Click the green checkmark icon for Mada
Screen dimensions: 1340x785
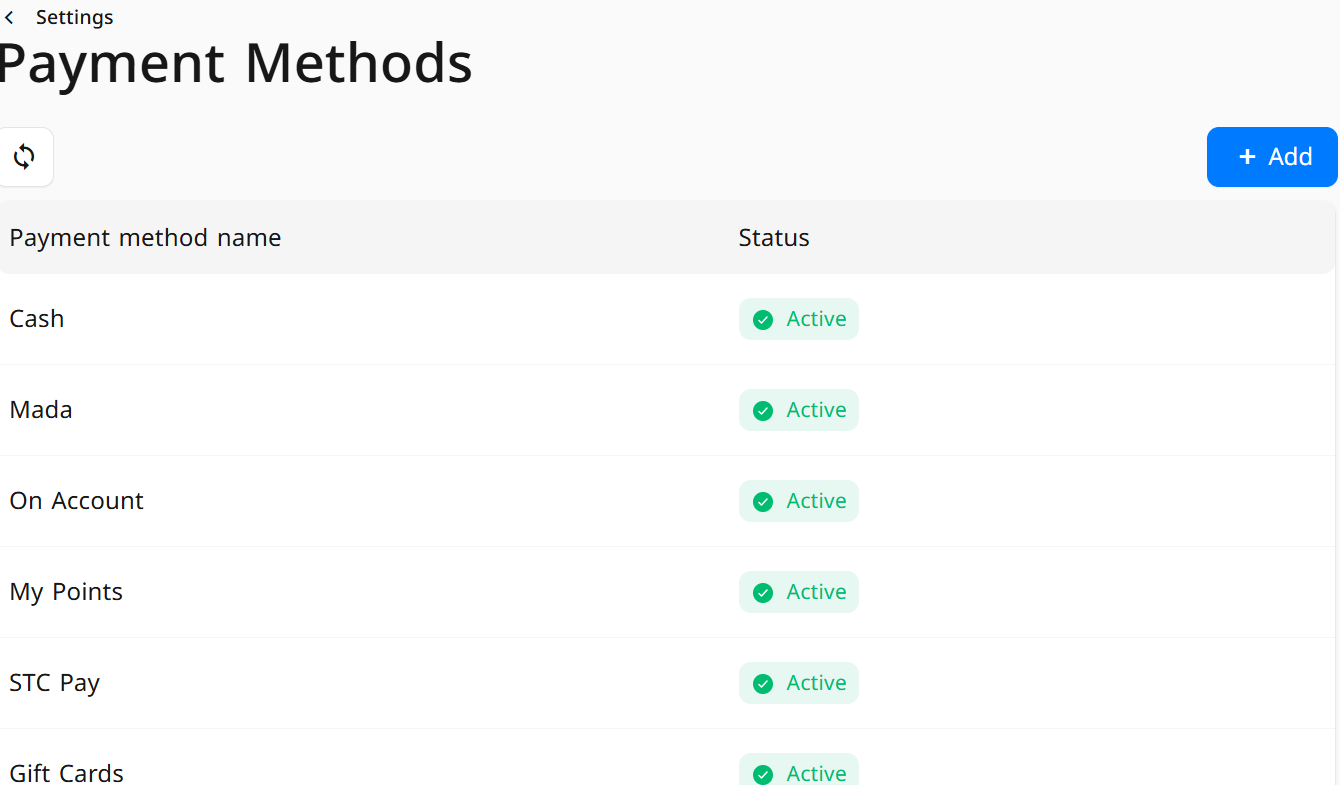(x=763, y=411)
